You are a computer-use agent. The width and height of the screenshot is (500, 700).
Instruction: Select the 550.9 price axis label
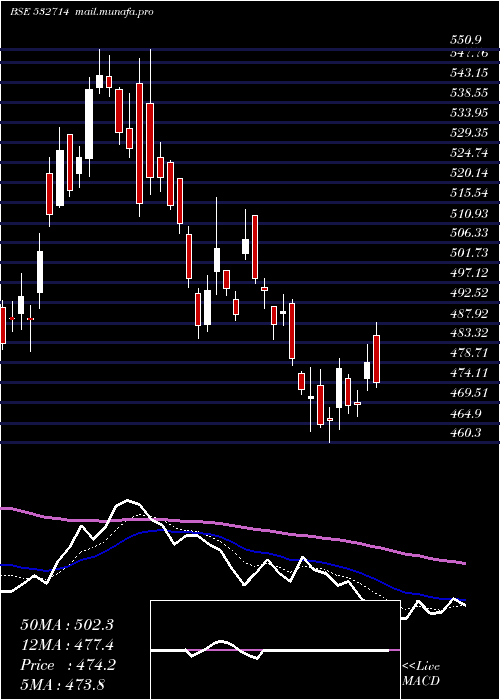pyautogui.click(x=465, y=41)
